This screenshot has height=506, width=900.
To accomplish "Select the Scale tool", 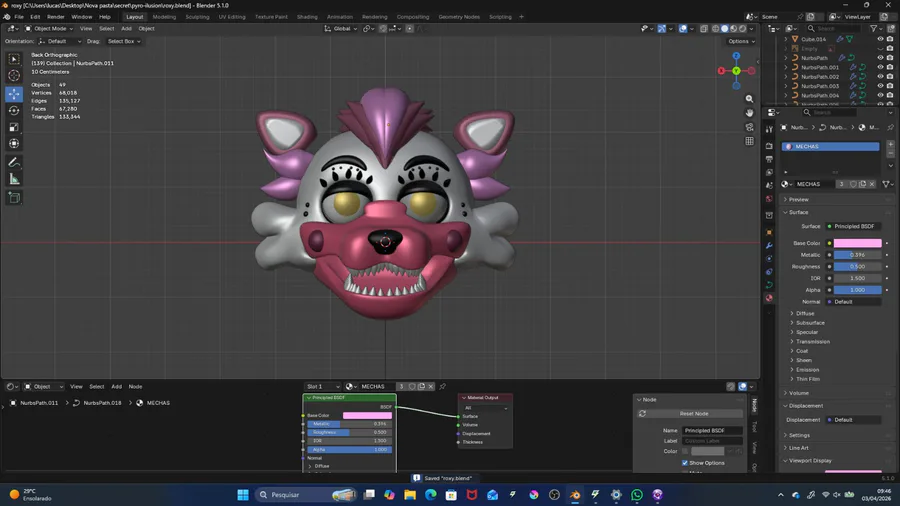I will click(x=14, y=127).
